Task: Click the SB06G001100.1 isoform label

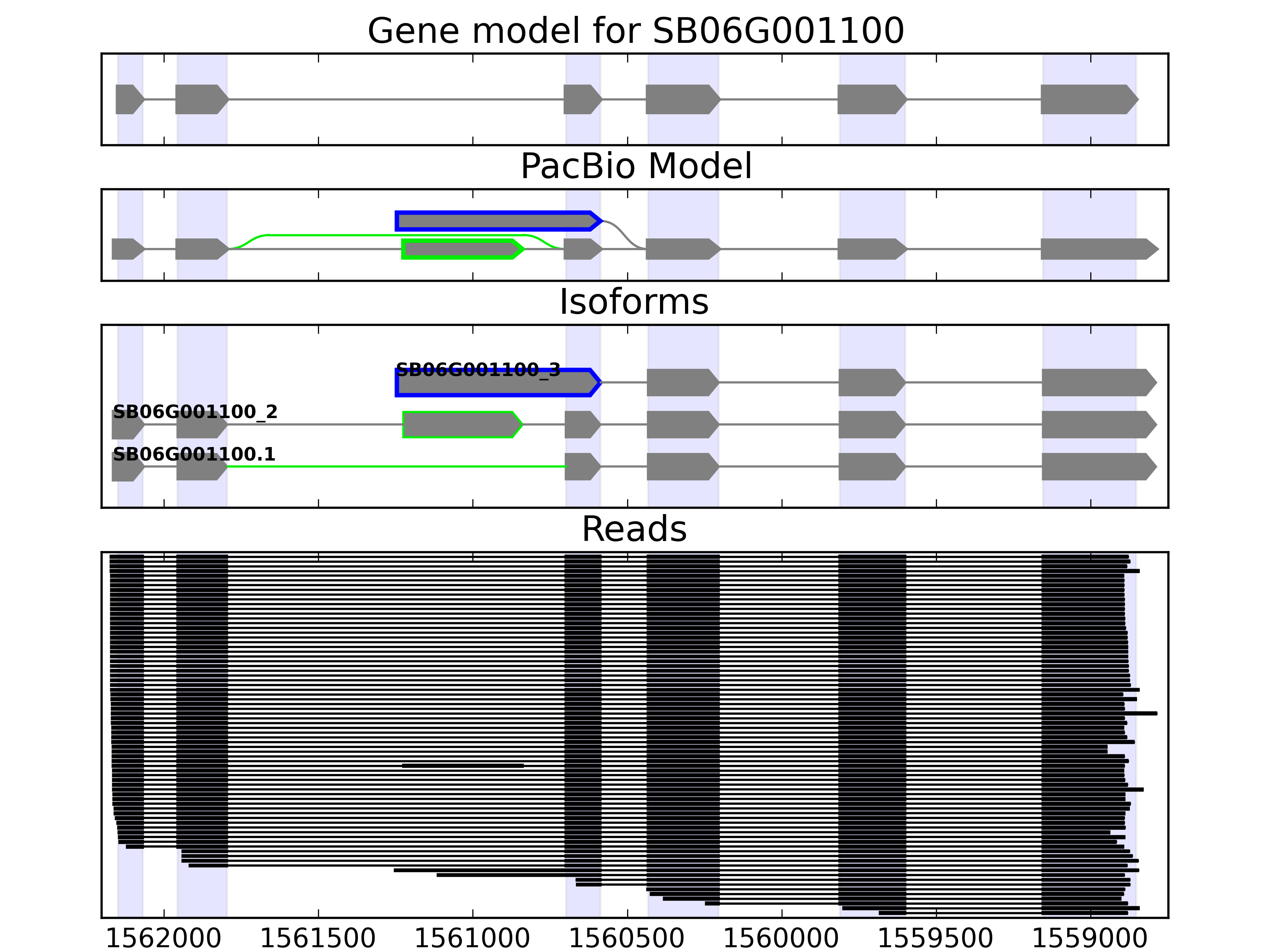Action: 194,455
